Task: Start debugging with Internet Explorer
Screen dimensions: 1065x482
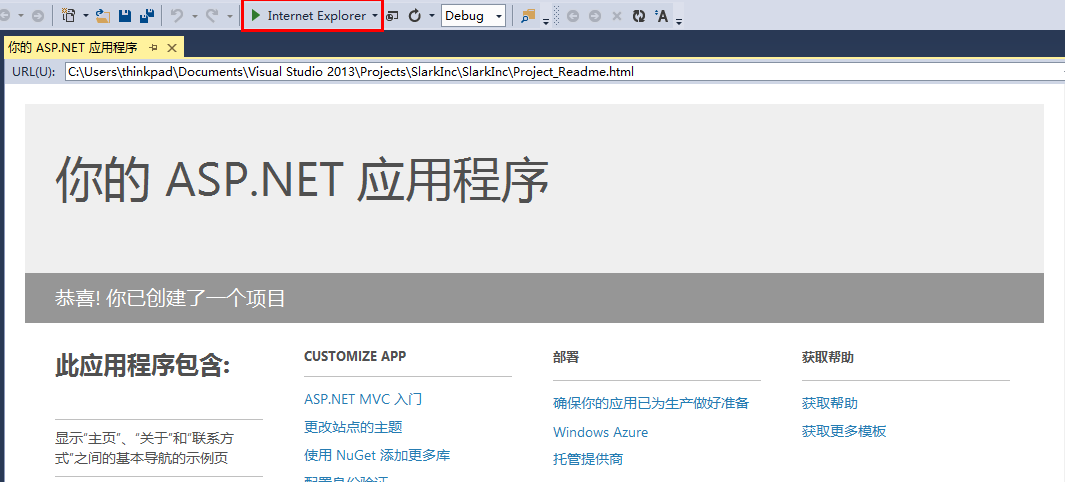Action: 308,16
